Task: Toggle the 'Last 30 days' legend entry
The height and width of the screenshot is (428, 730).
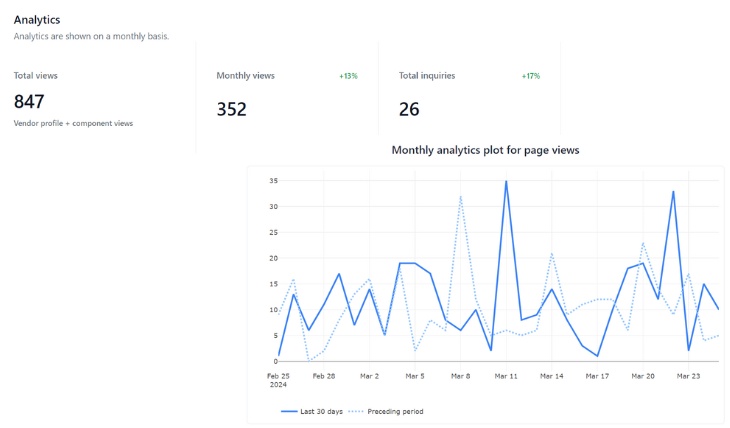Action: pos(312,412)
